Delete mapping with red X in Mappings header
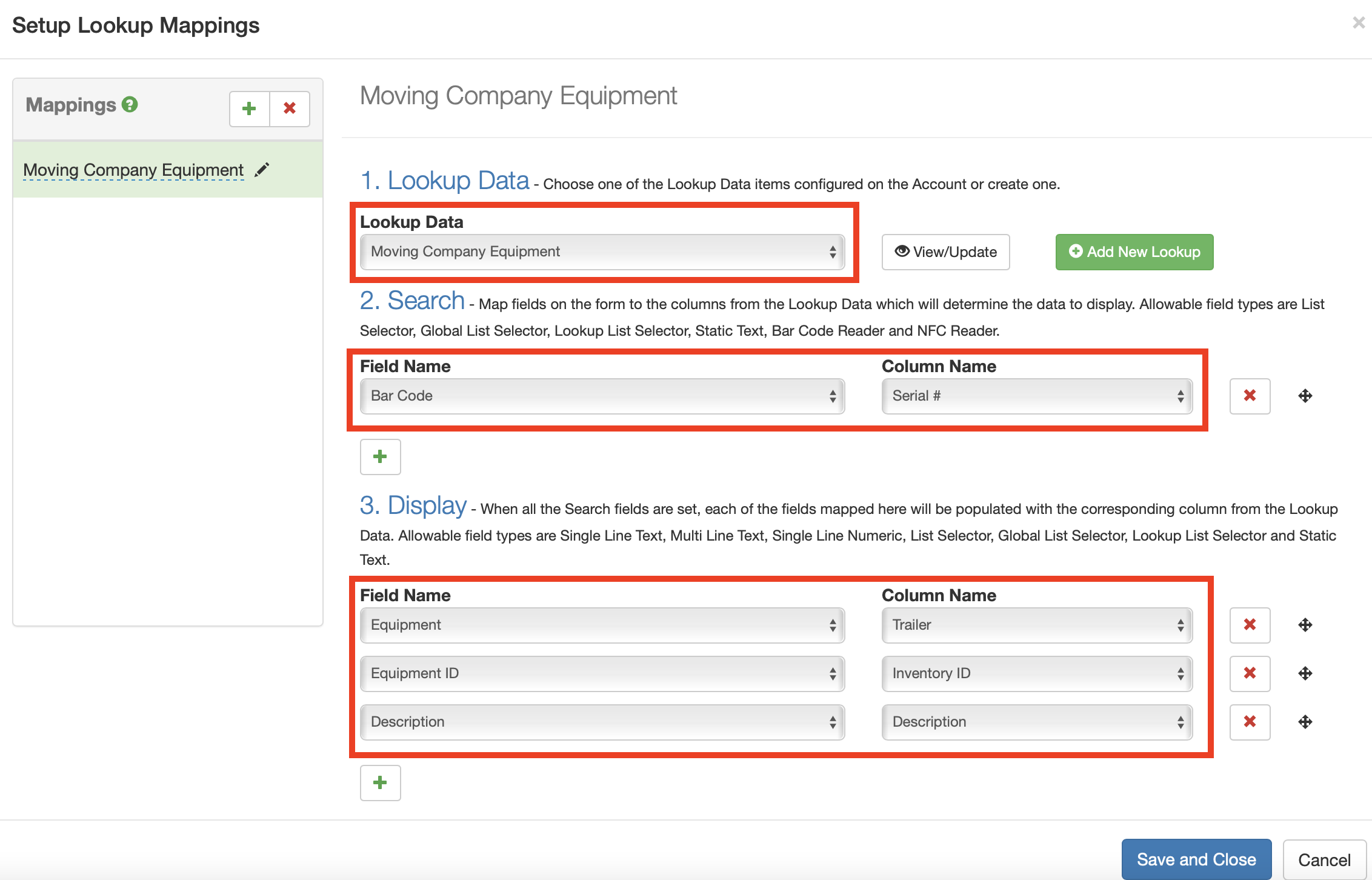Image resolution: width=1372 pixels, height=880 pixels. coord(290,109)
